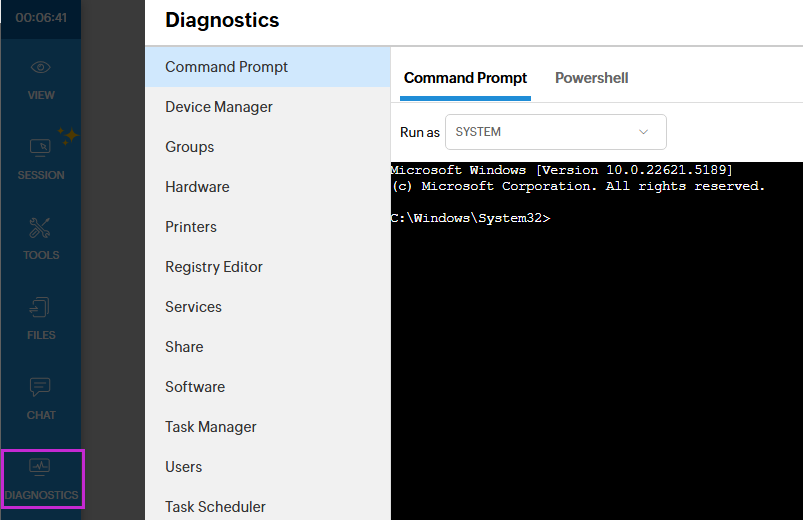Image resolution: width=803 pixels, height=520 pixels.
Task: Select Groups in the diagnostics list
Action: (190, 147)
